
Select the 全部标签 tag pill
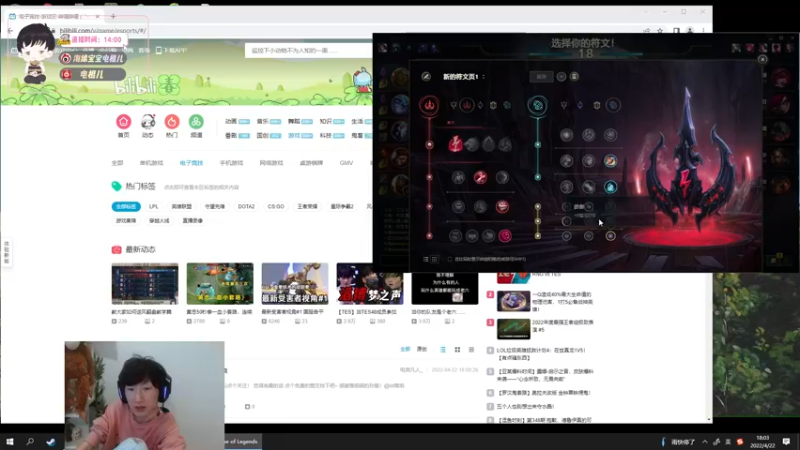[126, 207]
